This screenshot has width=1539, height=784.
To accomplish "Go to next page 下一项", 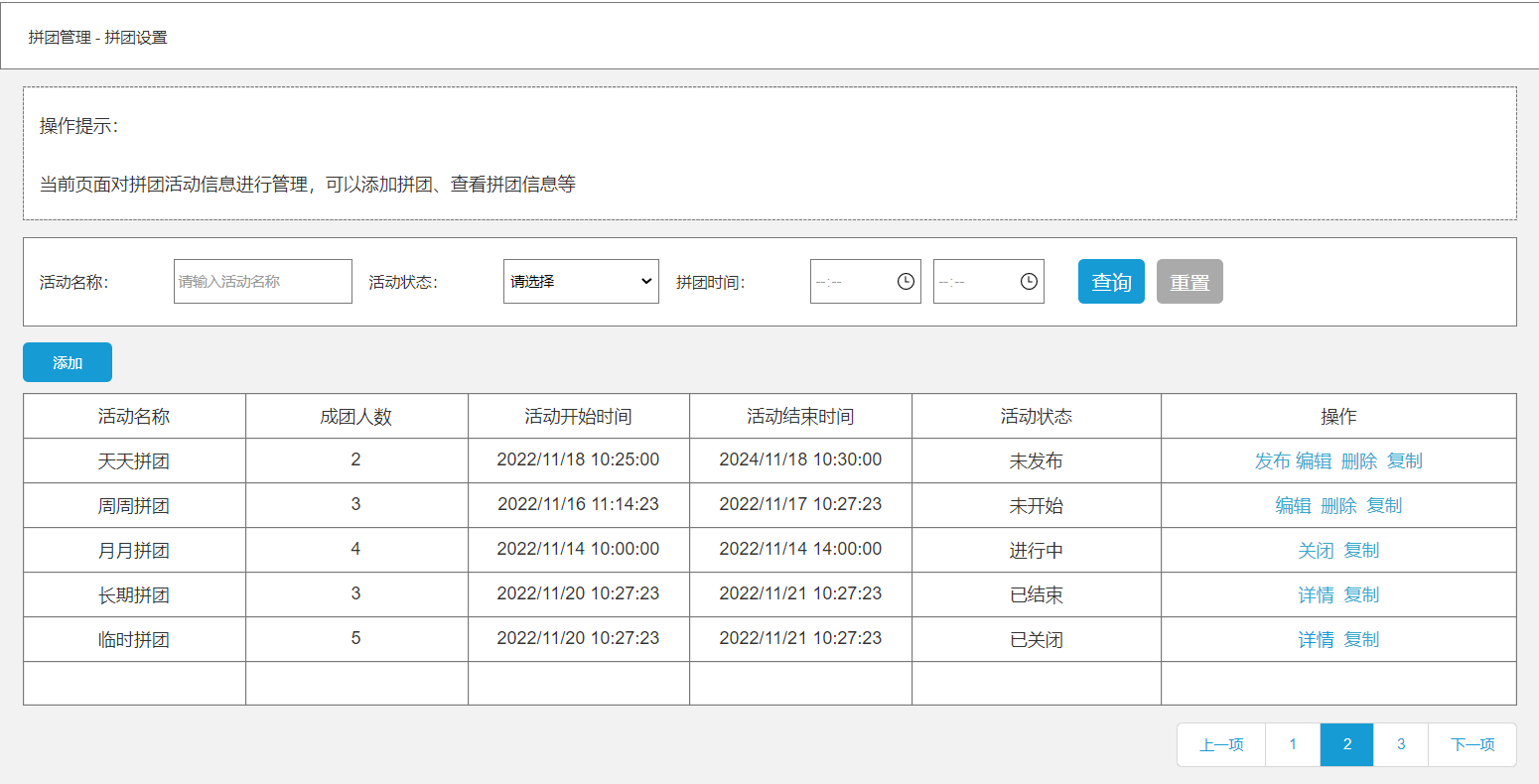I will coord(1472,744).
